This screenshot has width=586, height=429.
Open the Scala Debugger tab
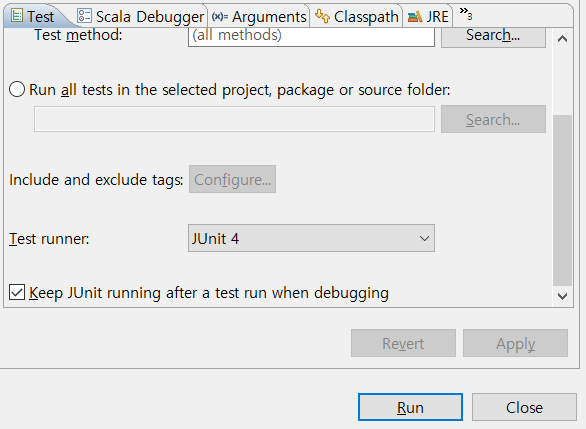click(x=141, y=16)
